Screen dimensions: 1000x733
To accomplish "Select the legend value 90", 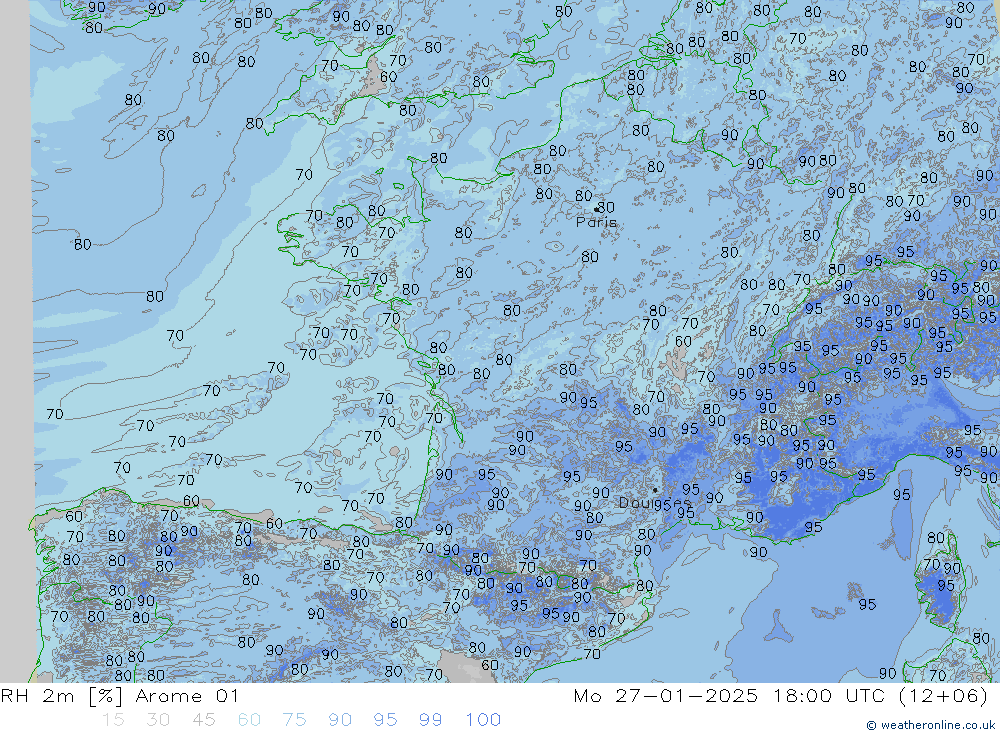I will [340, 720].
